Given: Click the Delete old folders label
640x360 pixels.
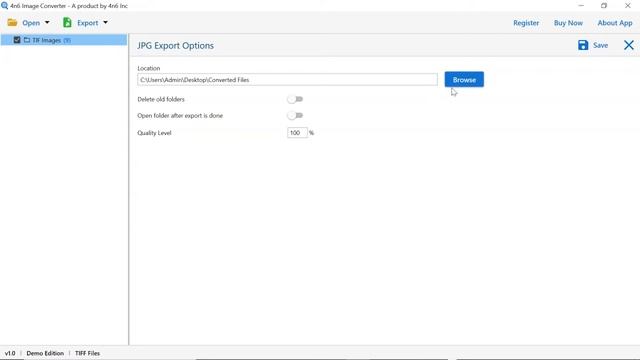Looking at the screenshot, I should 161,99.
